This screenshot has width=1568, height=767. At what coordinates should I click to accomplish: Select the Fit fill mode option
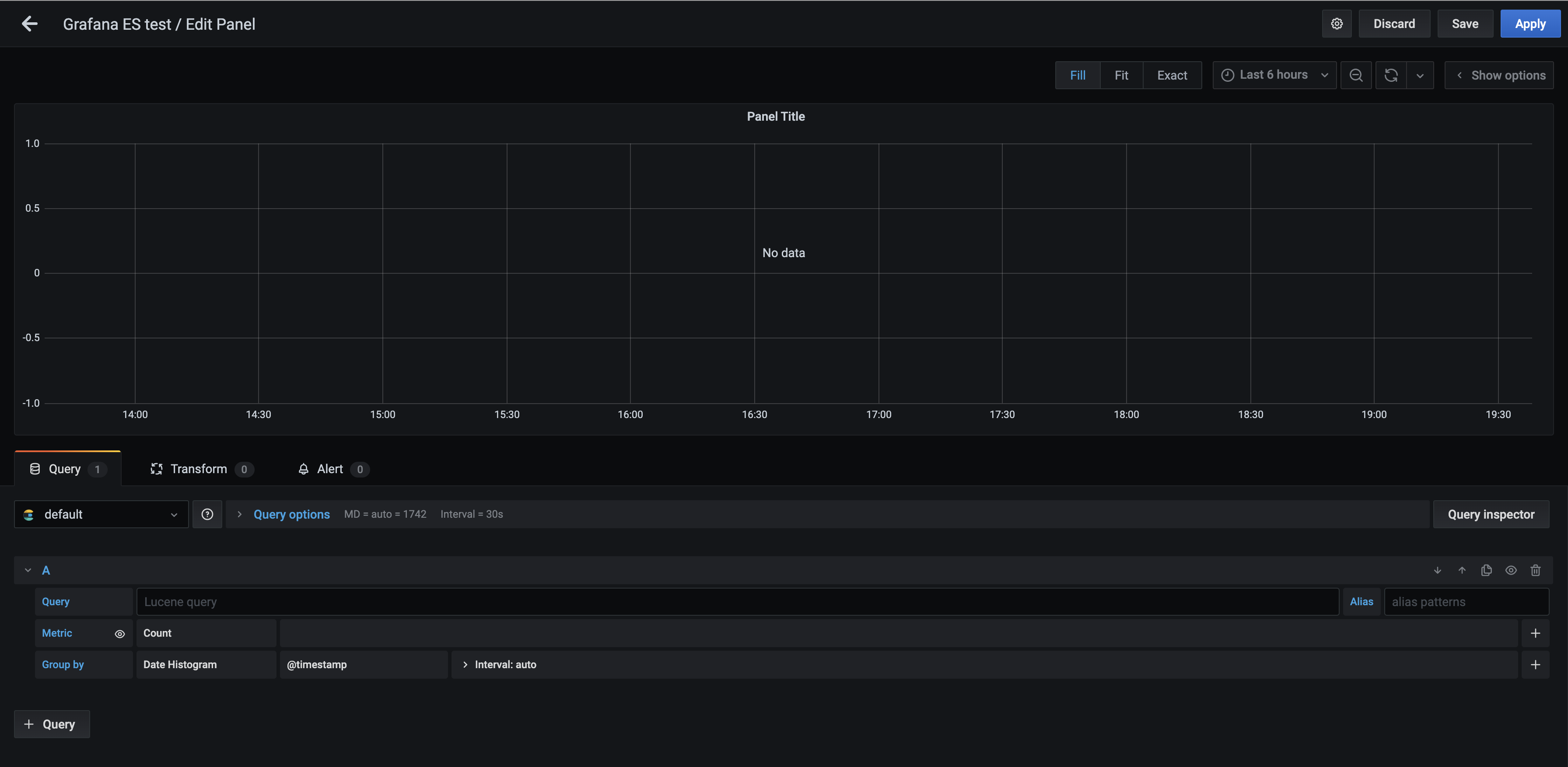pos(1122,75)
